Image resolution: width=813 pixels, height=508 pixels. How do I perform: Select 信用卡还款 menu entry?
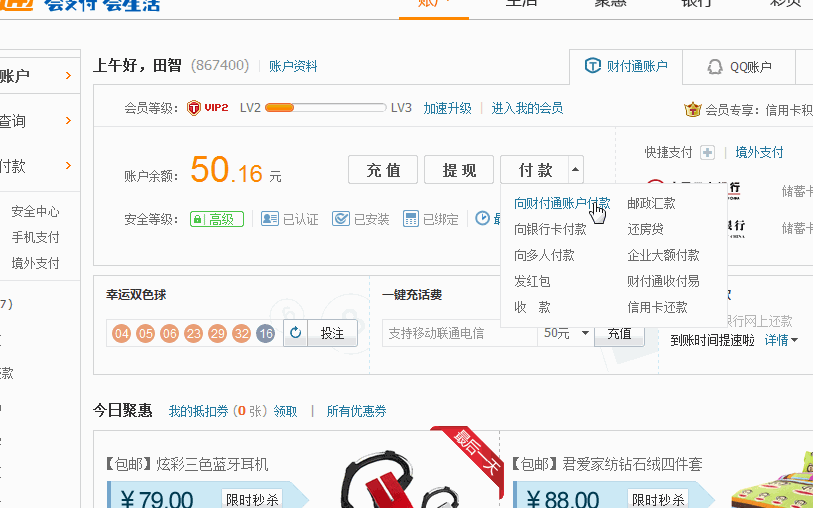[657, 307]
